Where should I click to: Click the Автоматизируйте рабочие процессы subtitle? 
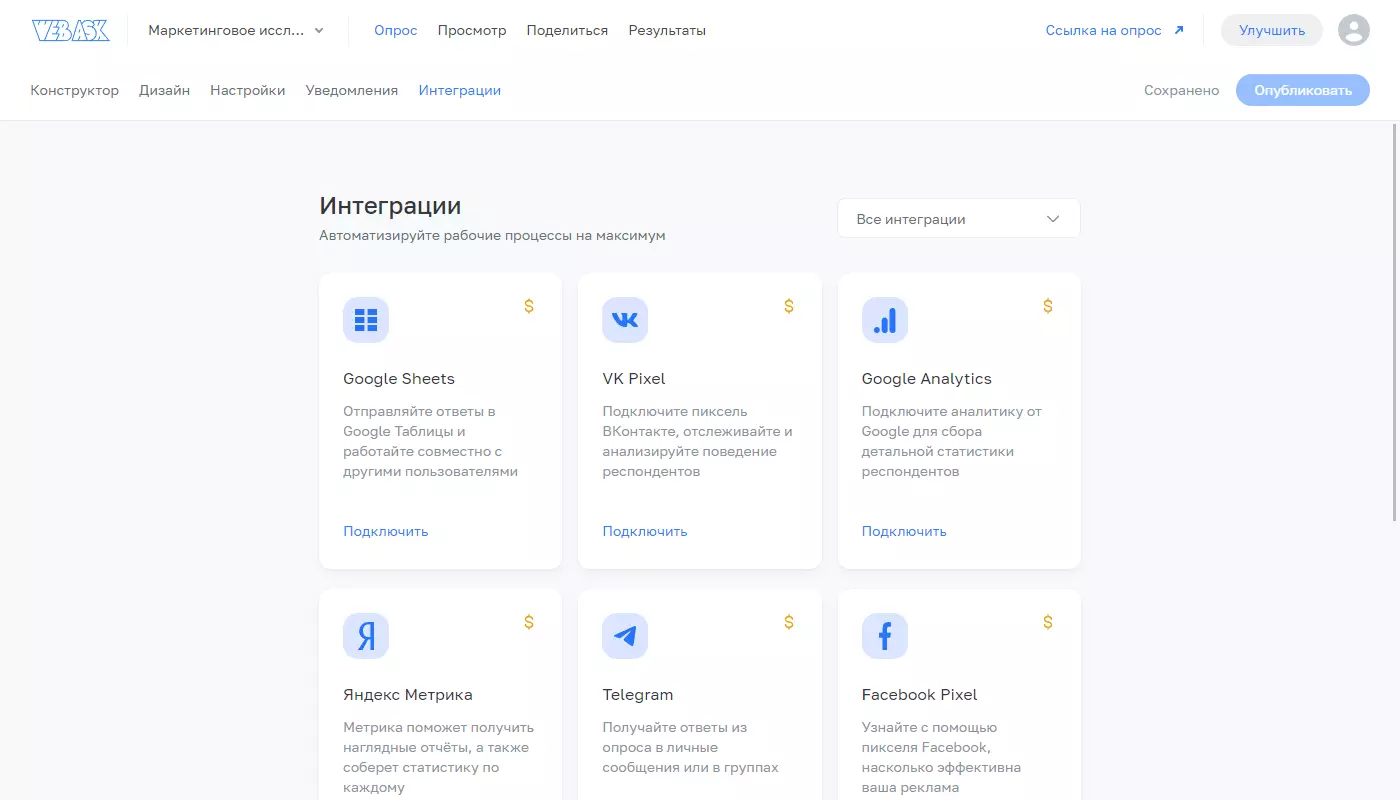(x=492, y=236)
